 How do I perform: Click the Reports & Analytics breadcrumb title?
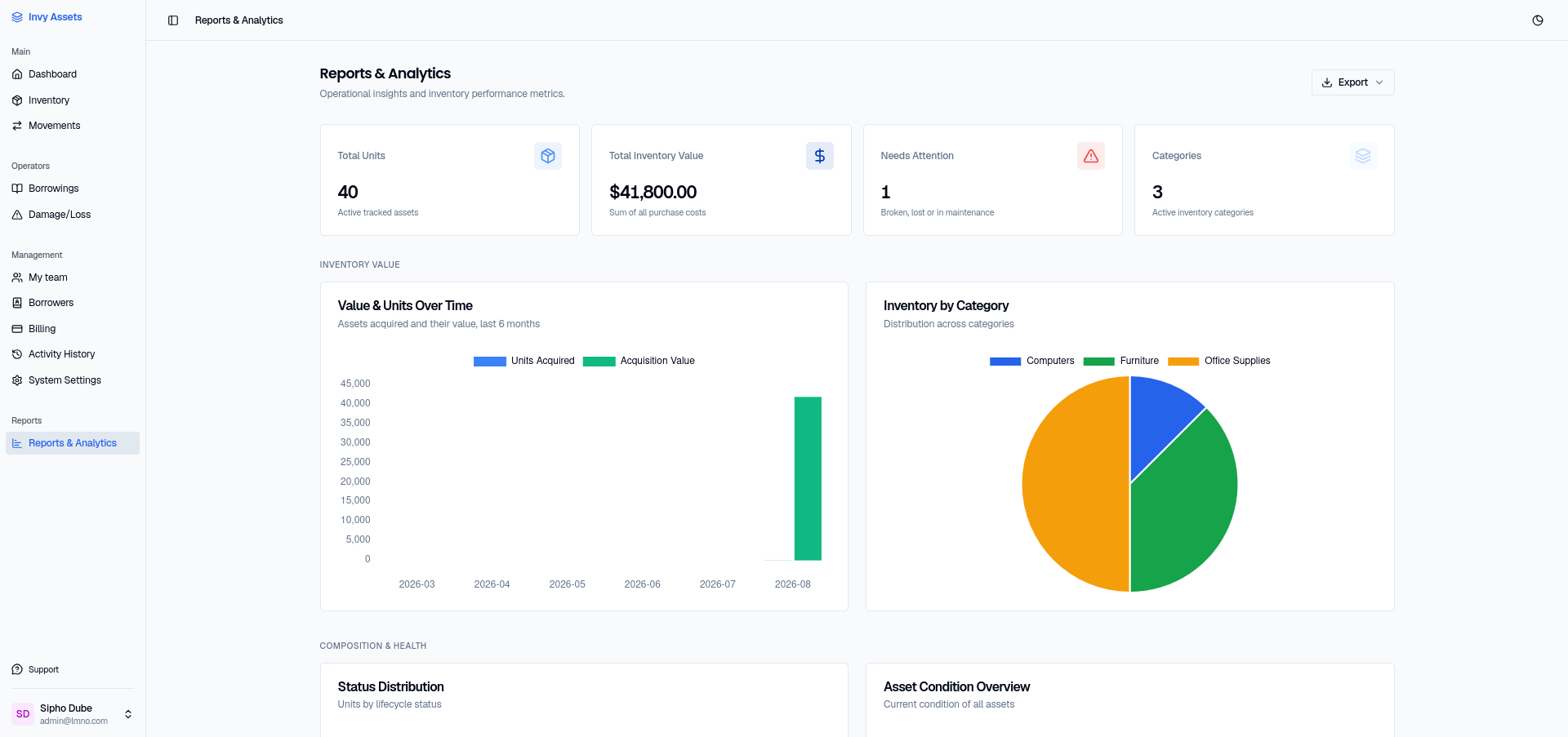point(238,20)
